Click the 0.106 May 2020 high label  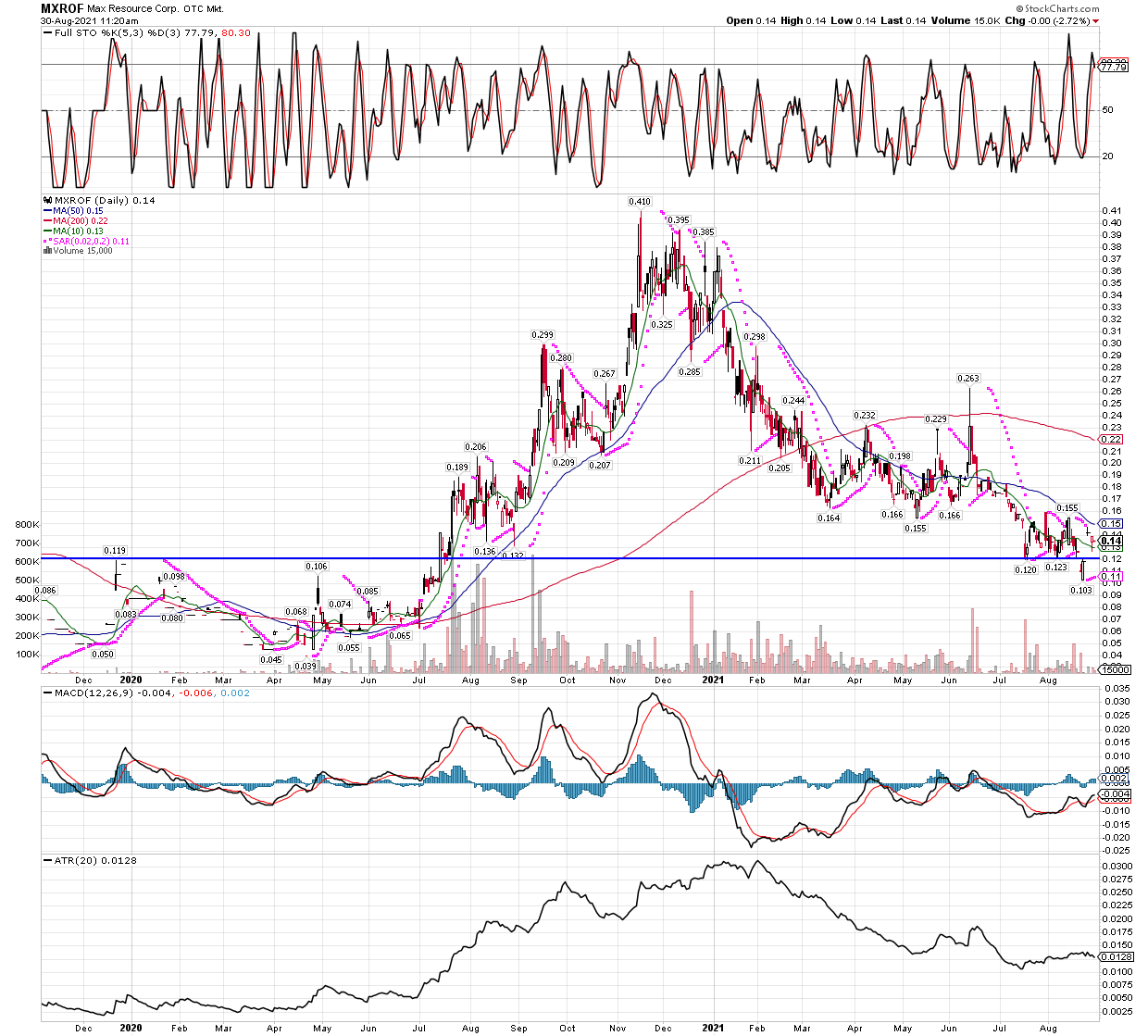(x=318, y=567)
